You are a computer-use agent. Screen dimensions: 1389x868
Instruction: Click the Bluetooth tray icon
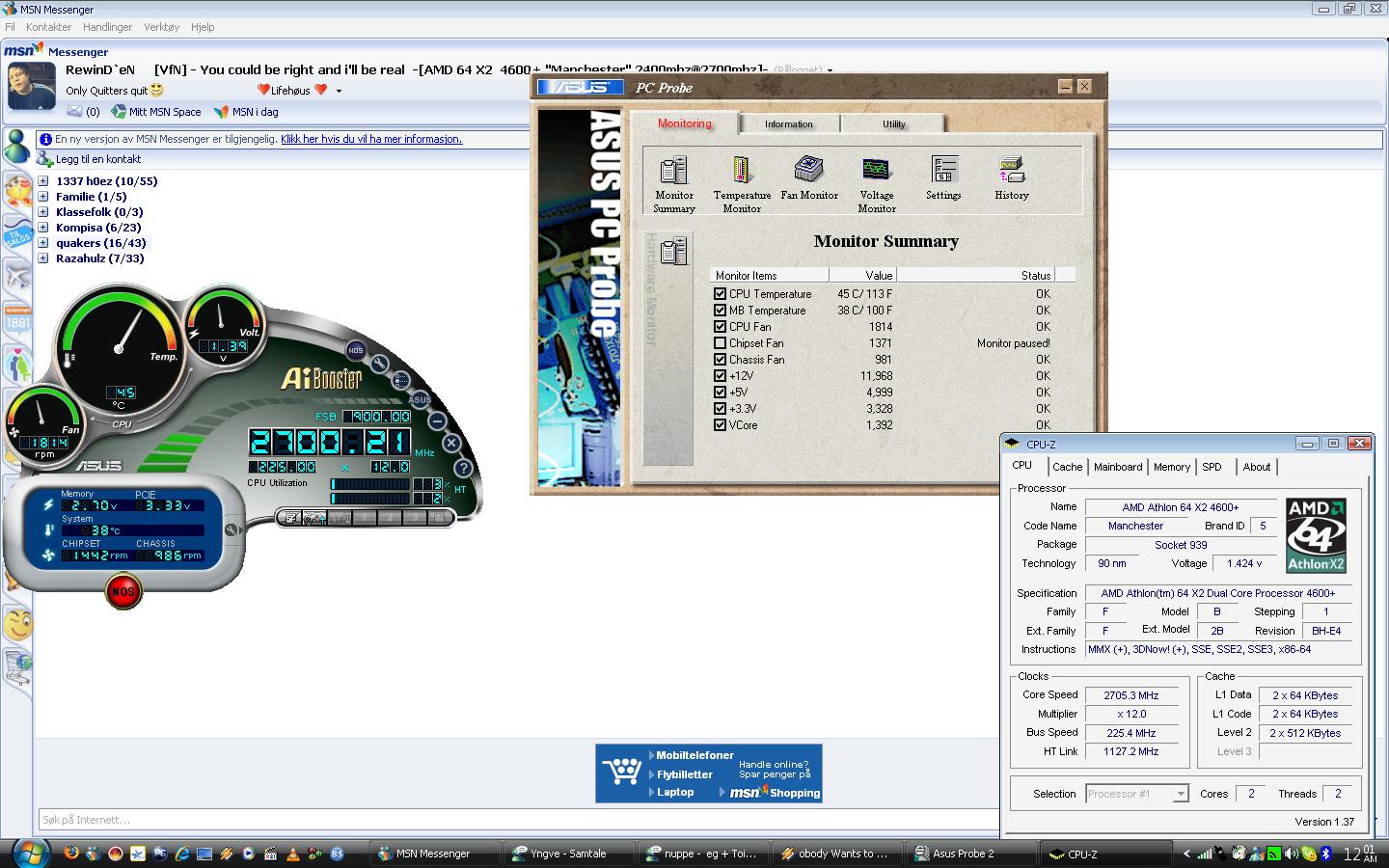[x=1325, y=854]
